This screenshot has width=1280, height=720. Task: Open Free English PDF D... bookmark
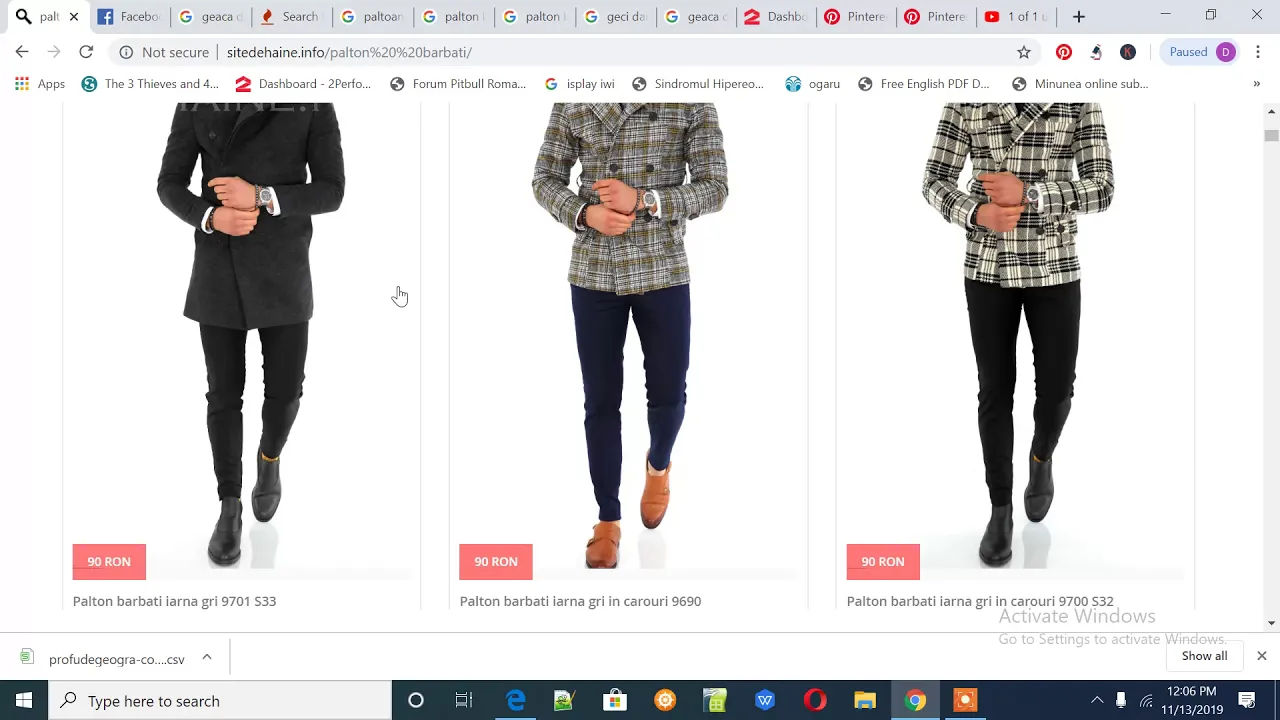pyautogui.click(x=924, y=84)
